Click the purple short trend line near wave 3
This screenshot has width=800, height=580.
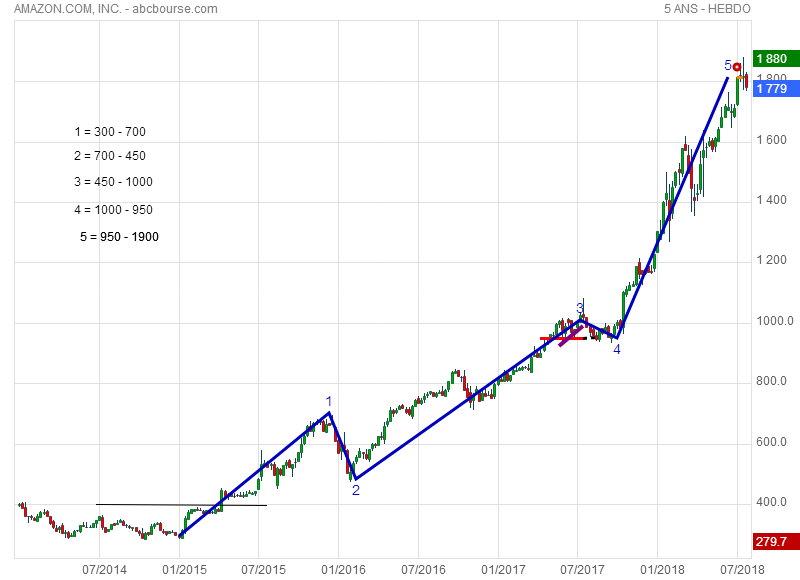click(571, 336)
